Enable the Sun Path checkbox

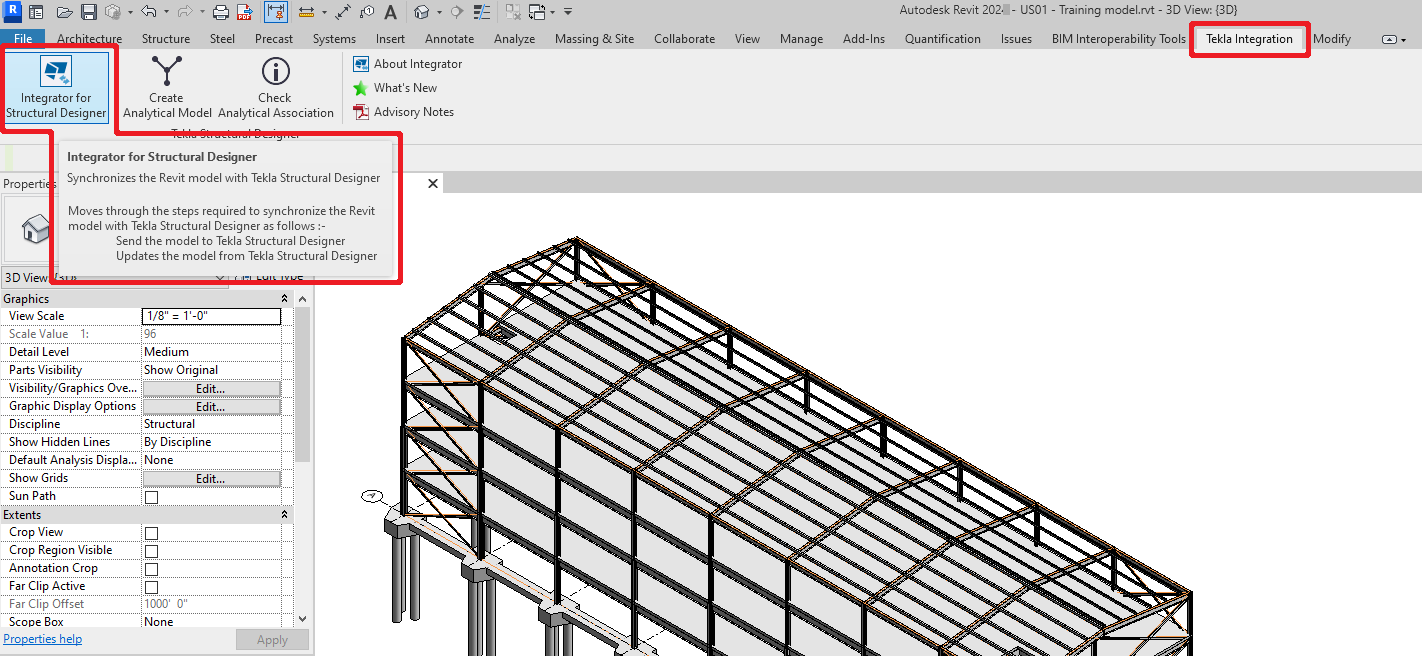152,497
